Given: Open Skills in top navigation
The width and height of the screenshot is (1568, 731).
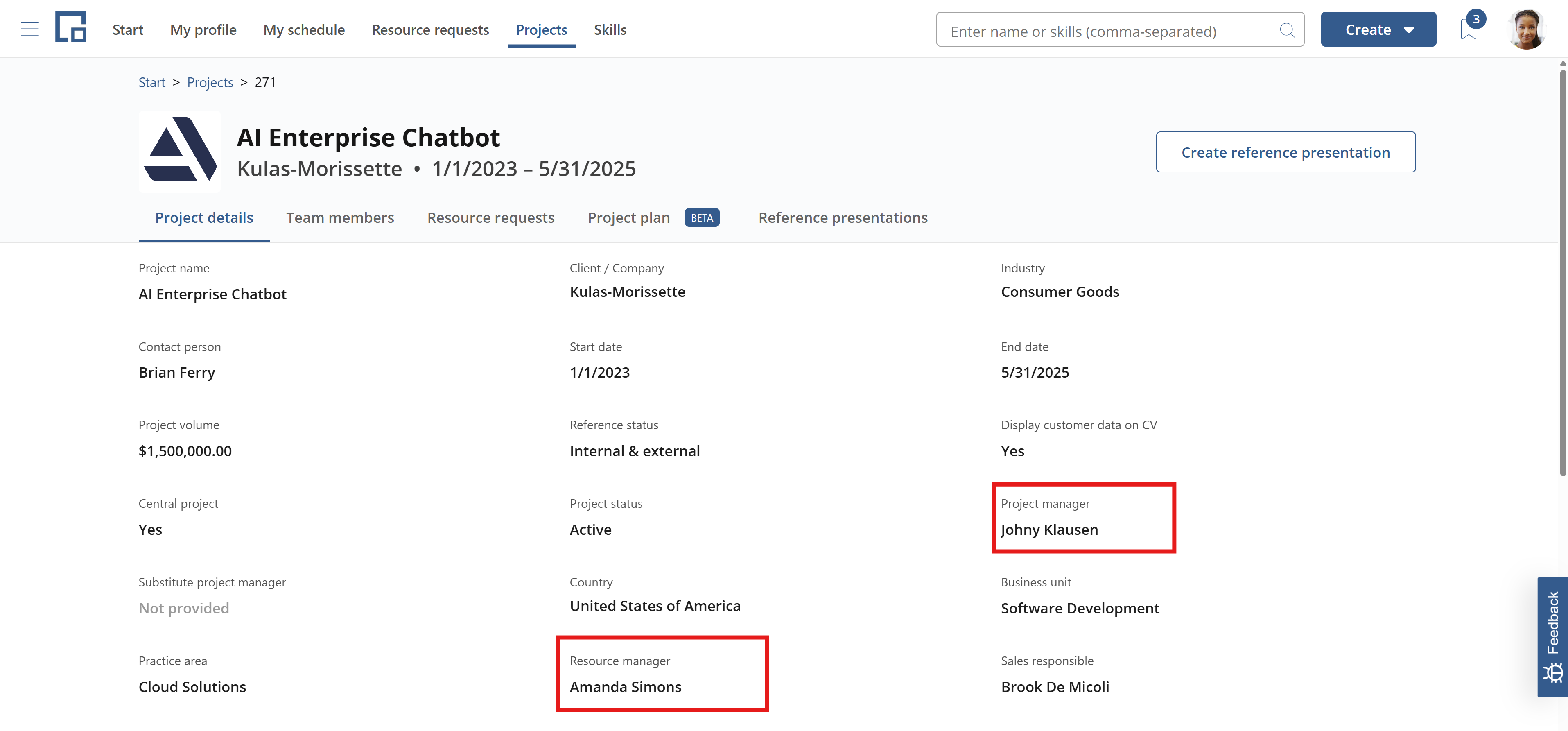Looking at the screenshot, I should pos(610,30).
